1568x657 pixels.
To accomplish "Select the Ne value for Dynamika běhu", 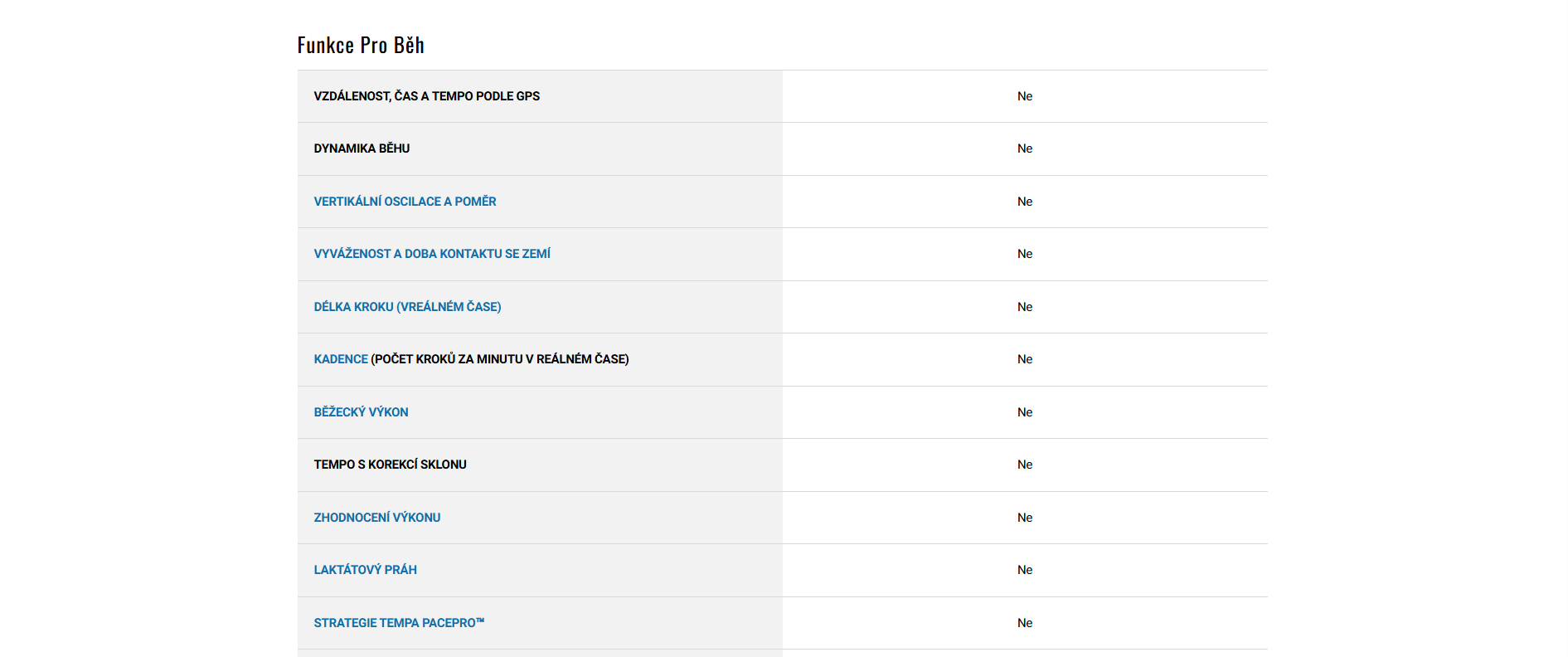I will [1025, 148].
